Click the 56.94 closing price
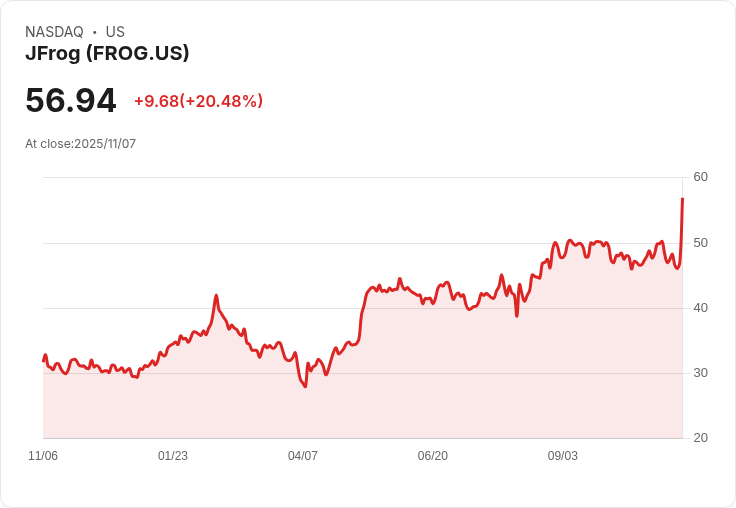736x508 pixels. point(71,101)
